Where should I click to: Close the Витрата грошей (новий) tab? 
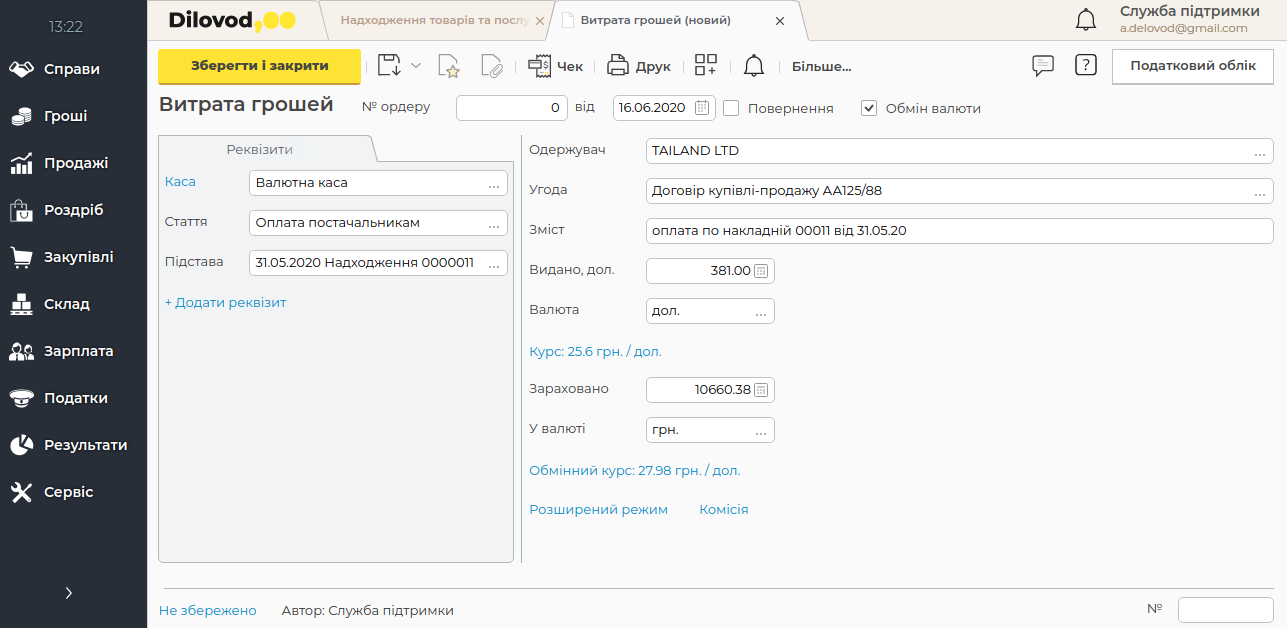point(780,20)
